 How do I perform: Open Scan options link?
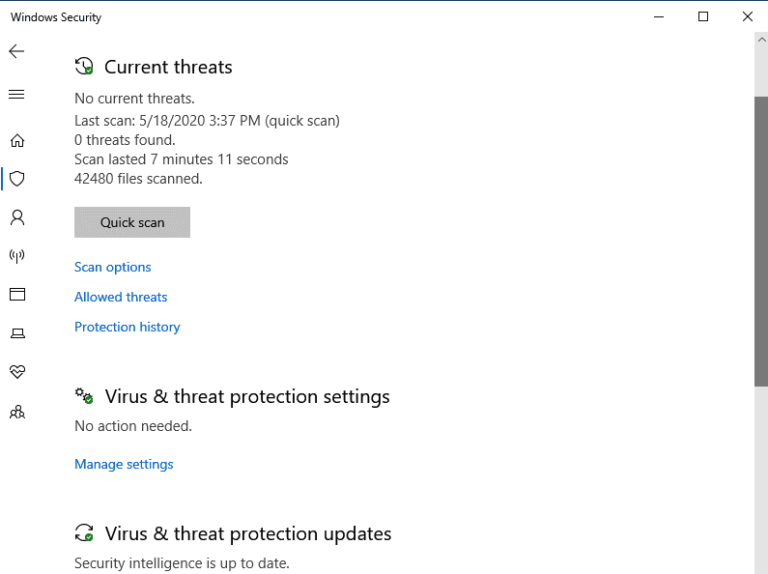[113, 267]
